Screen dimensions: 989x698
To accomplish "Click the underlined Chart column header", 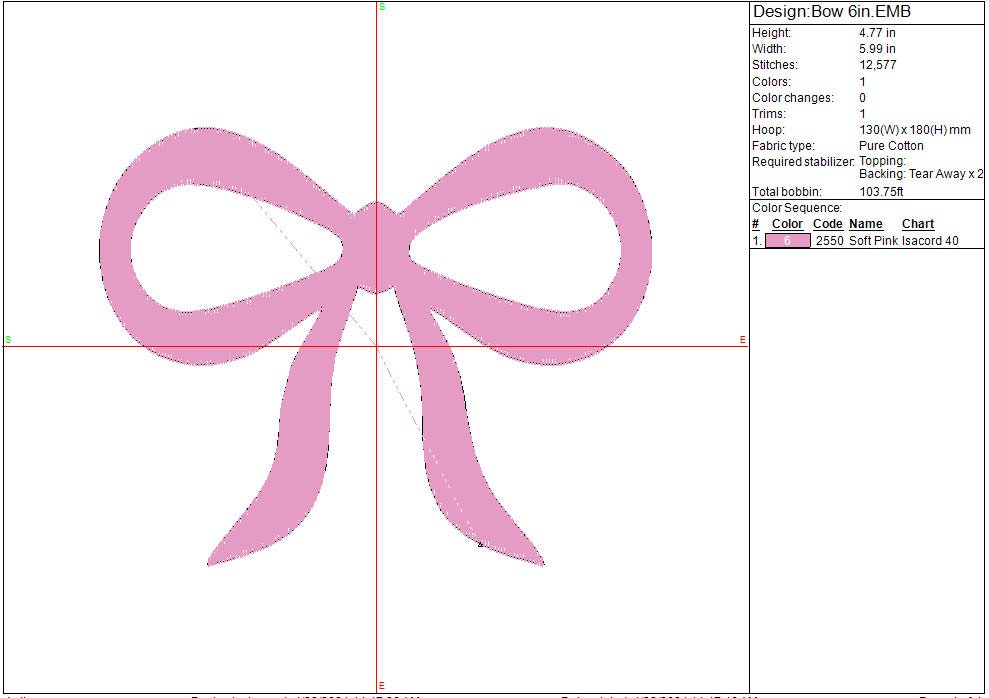I will 918,224.
